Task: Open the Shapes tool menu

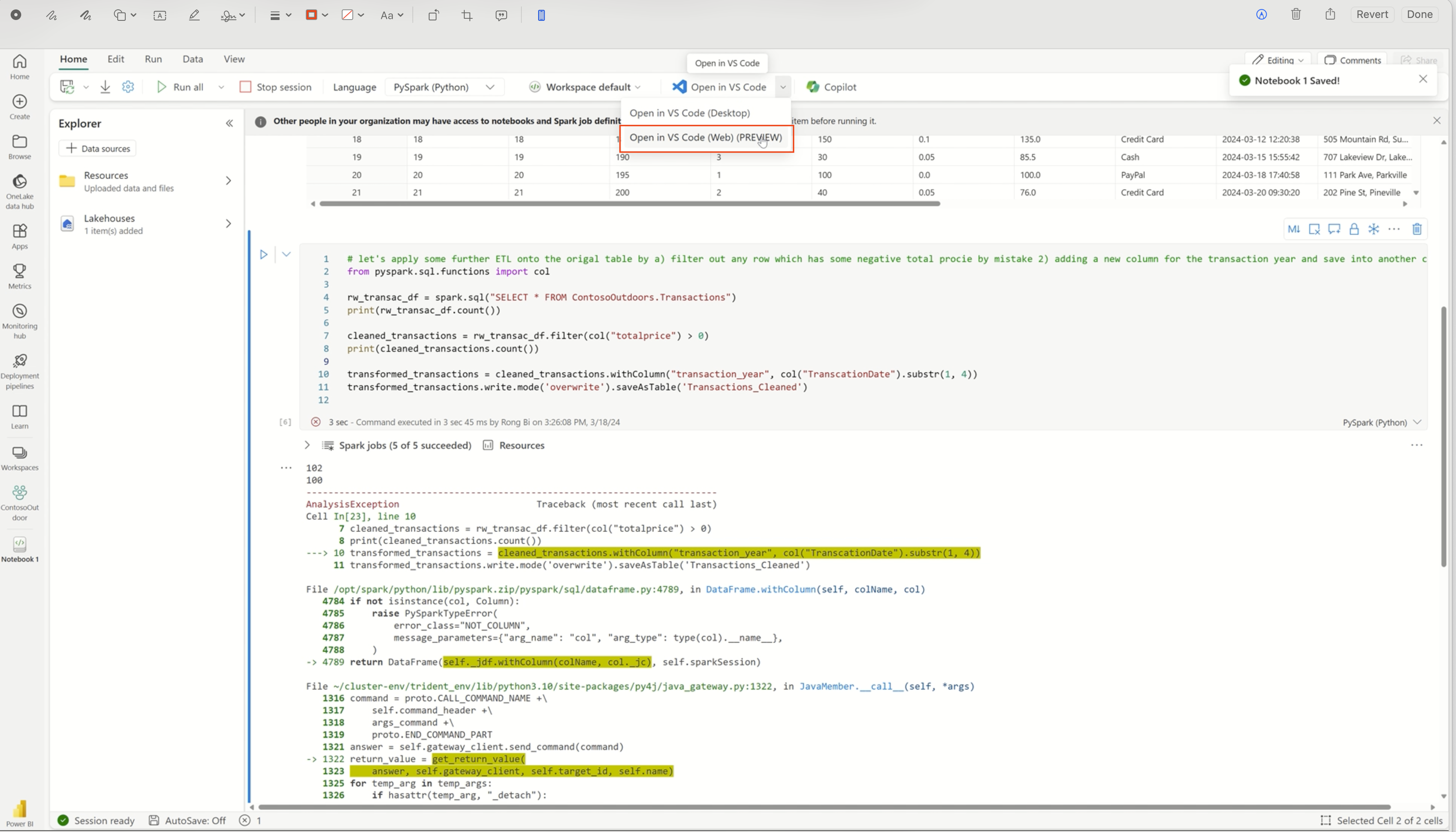Action: pos(125,16)
